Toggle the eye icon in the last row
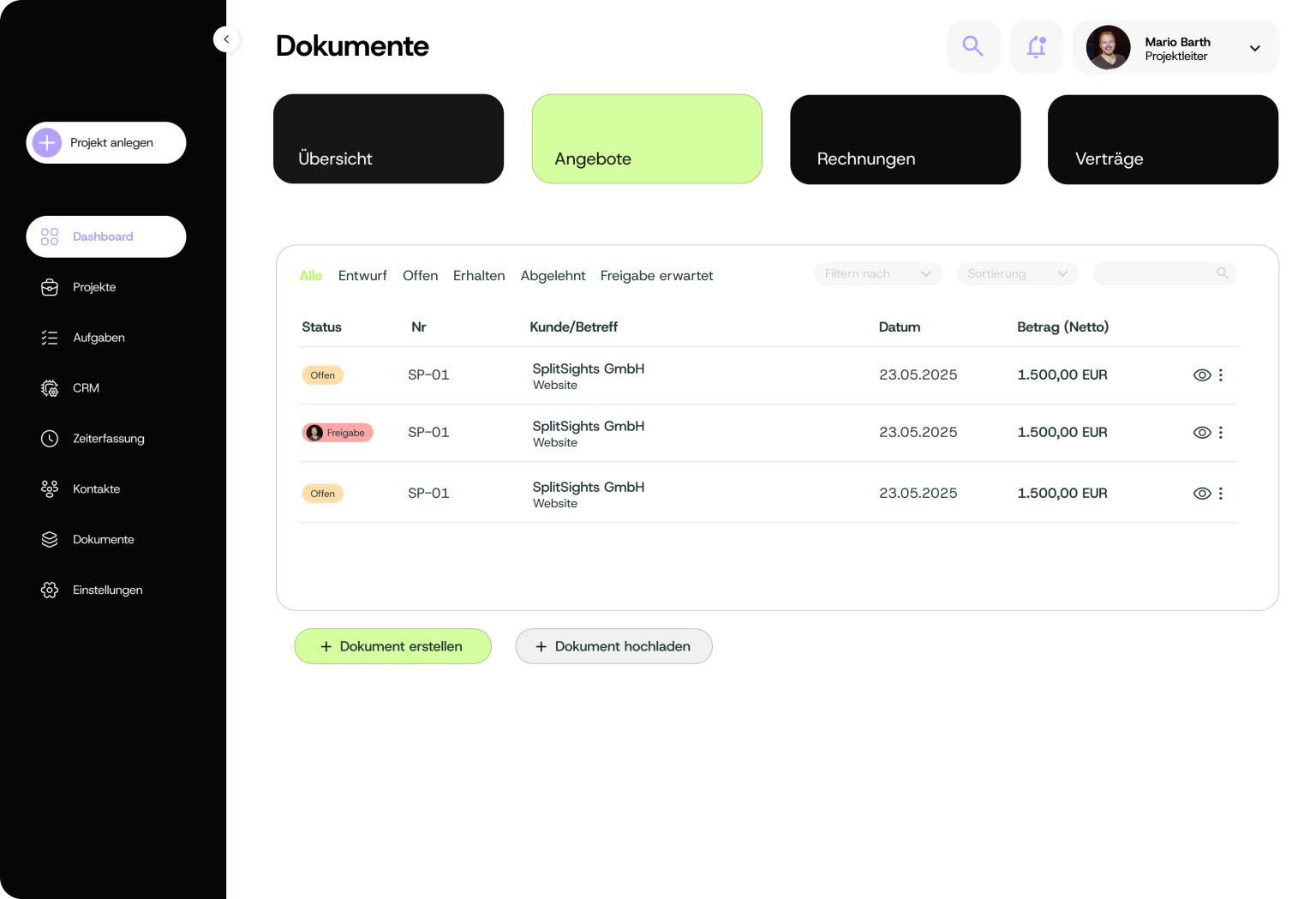Image resolution: width=1316 pixels, height=899 pixels. 1201,494
